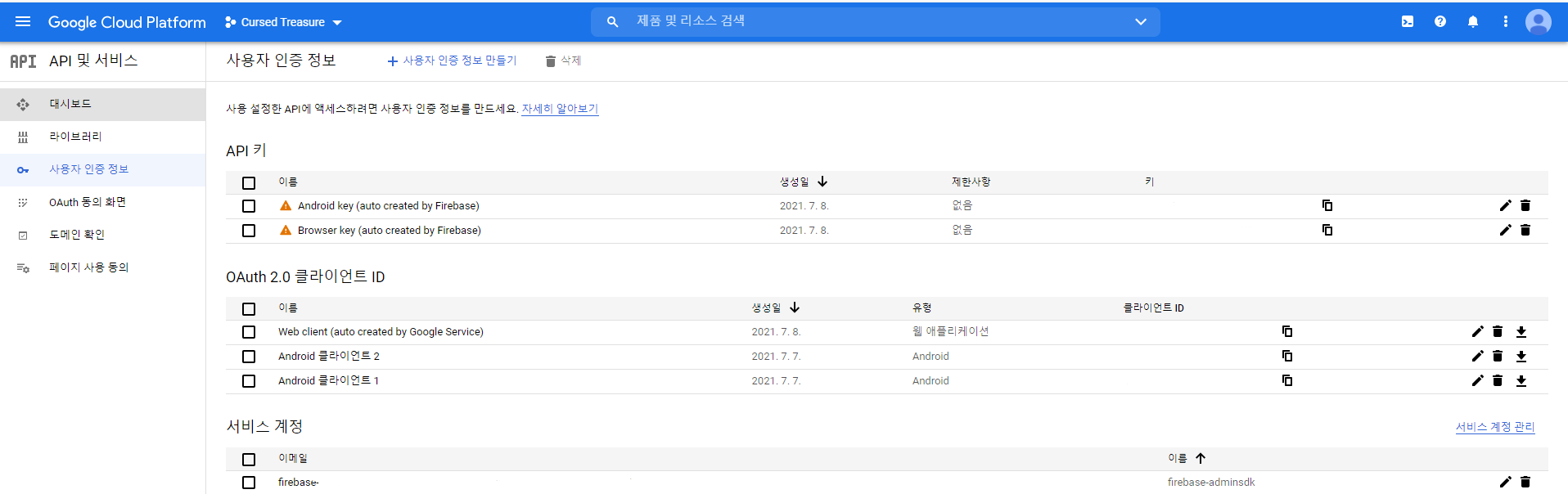The image size is (1568, 494).
Task: Open 라이브러리 in the sidebar
Action: (x=102, y=137)
